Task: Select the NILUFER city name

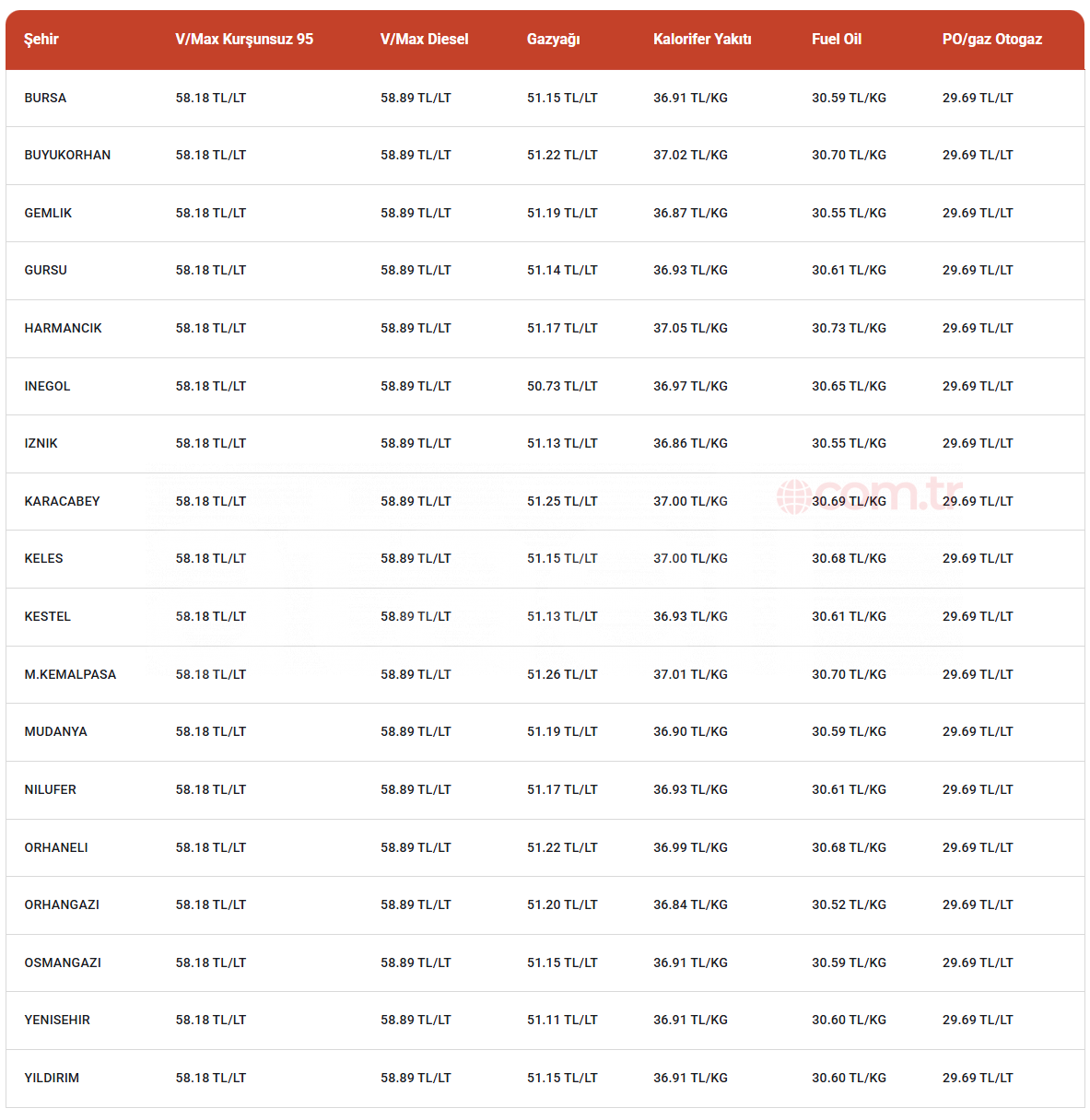Action: pos(51,789)
